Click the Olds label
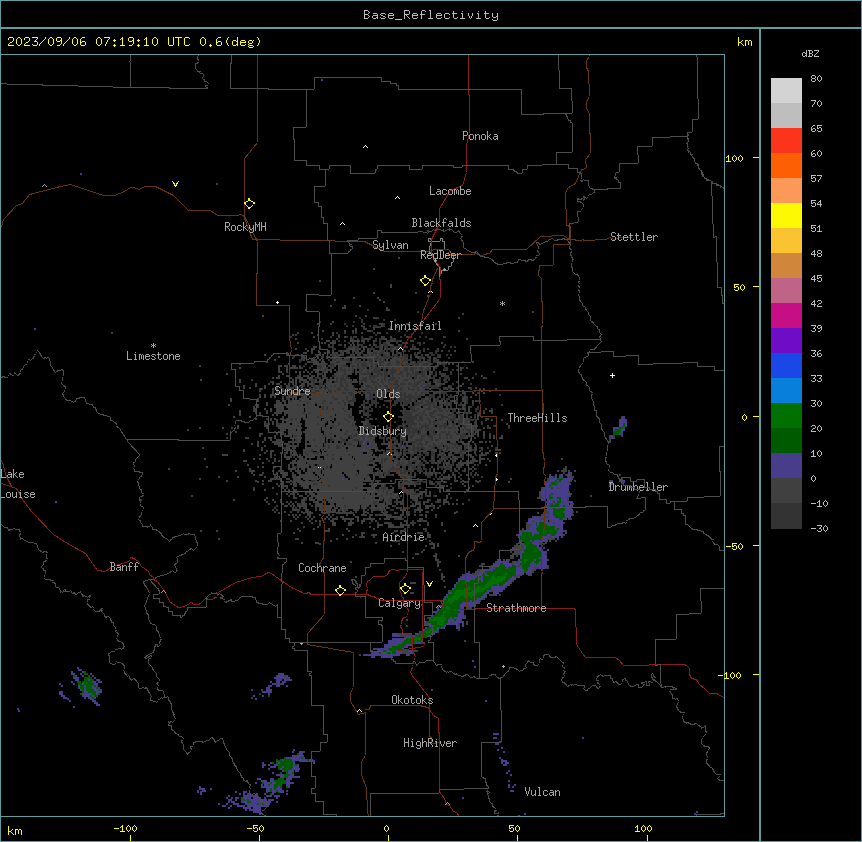This screenshot has height=842, width=862. [x=388, y=394]
